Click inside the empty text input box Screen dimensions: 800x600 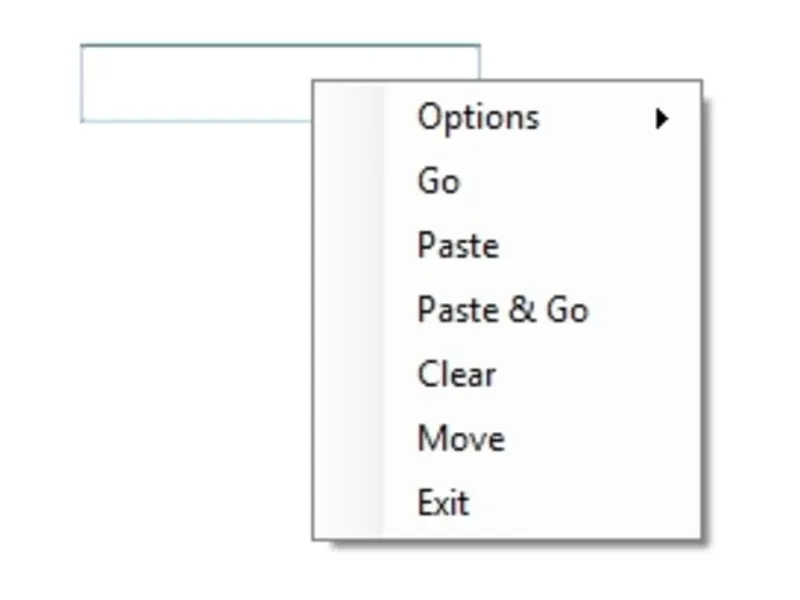195,82
